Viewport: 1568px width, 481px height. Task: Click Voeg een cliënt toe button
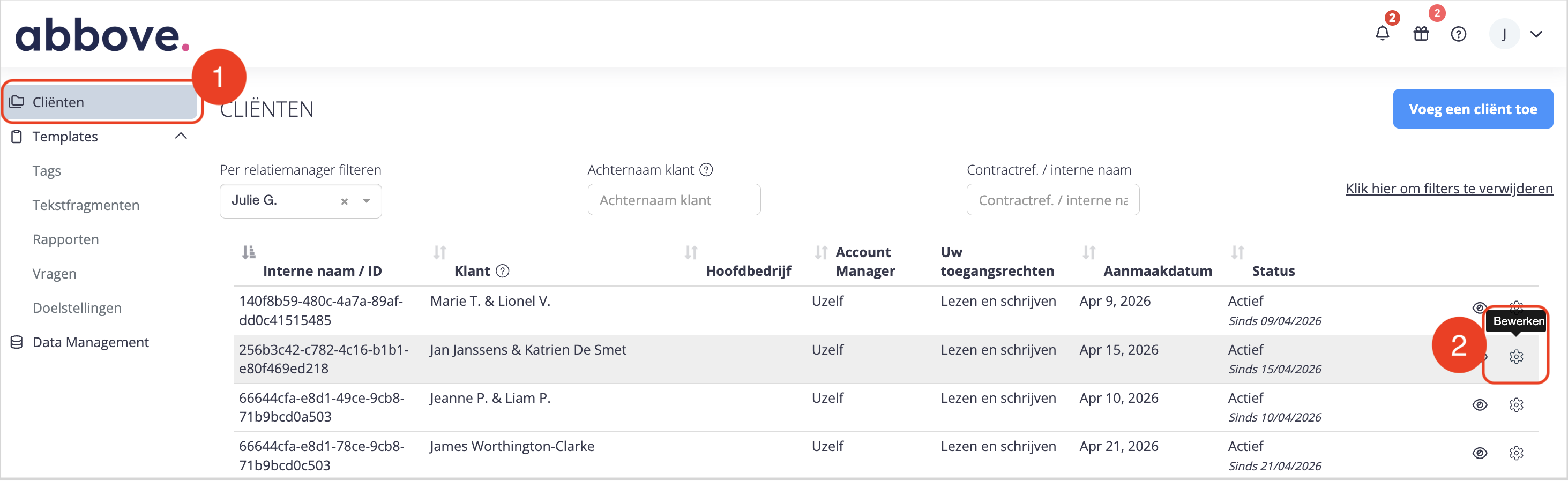tap(1473, 109)
